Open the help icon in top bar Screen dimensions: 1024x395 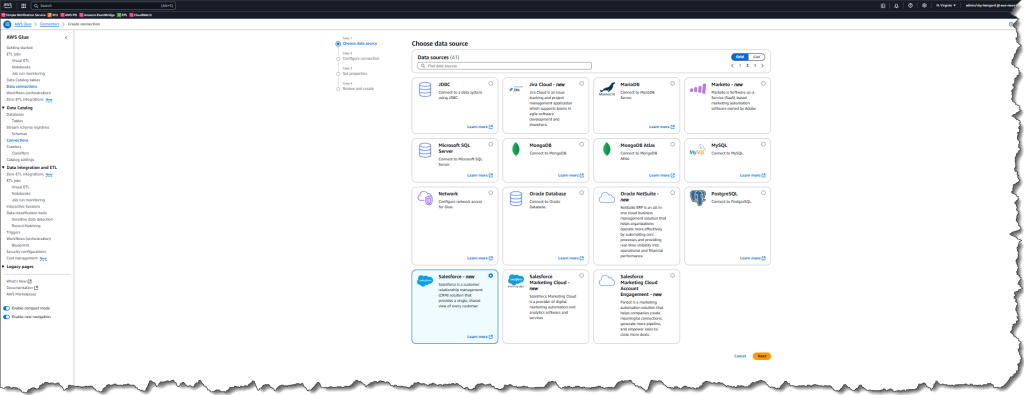[910, 5]
